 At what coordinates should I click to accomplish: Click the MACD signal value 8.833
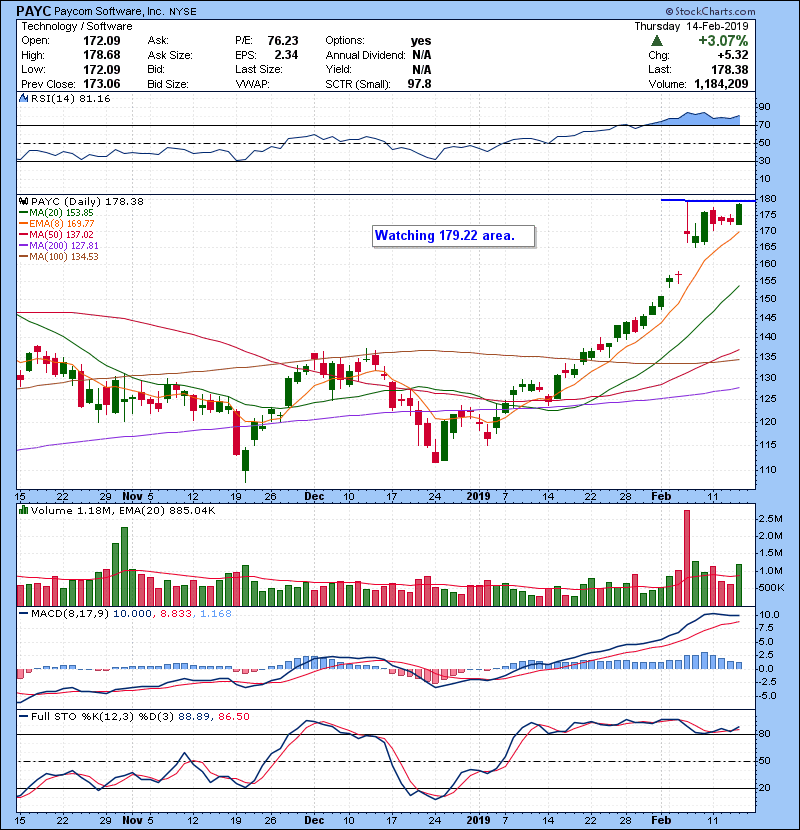tap(175, 614)
